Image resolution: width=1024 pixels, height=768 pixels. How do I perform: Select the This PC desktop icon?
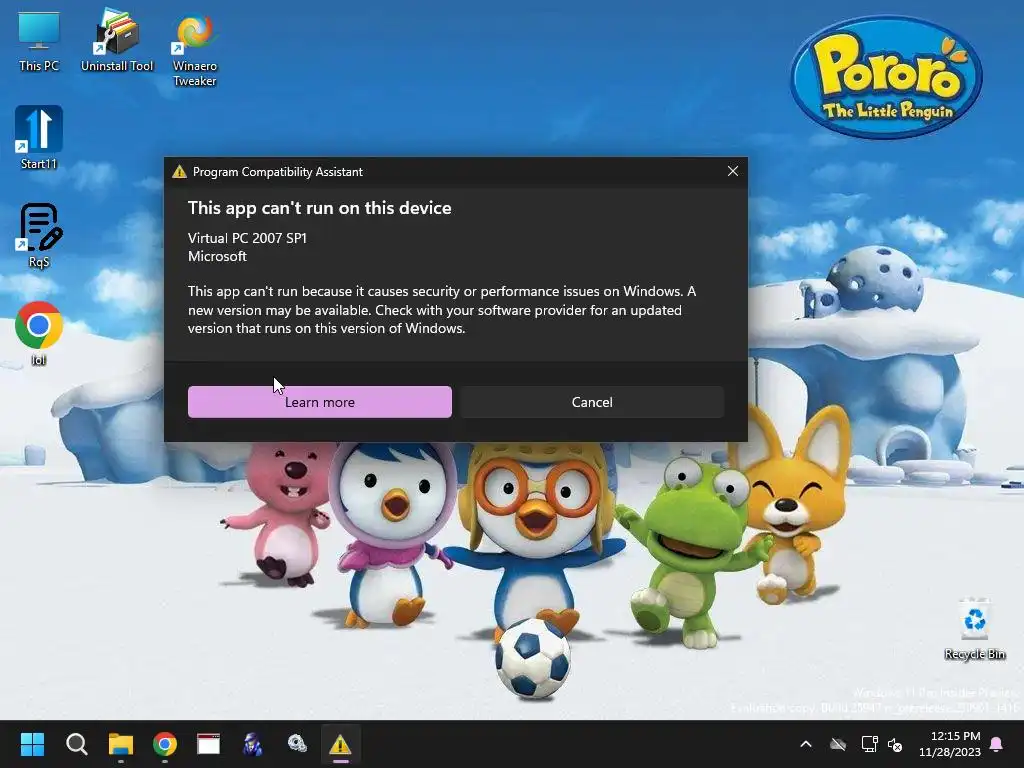pos(39,40)
